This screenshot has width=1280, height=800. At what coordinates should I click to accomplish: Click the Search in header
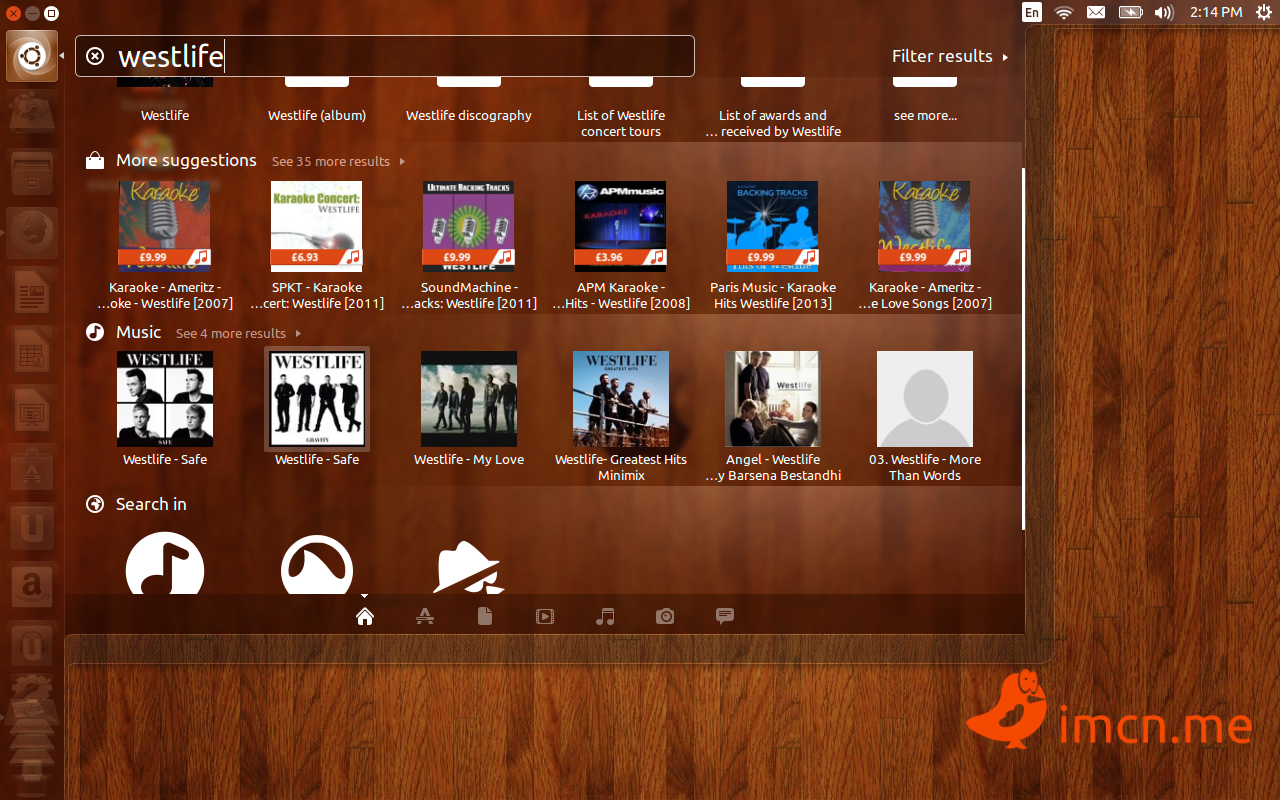(x=151, y=504)
